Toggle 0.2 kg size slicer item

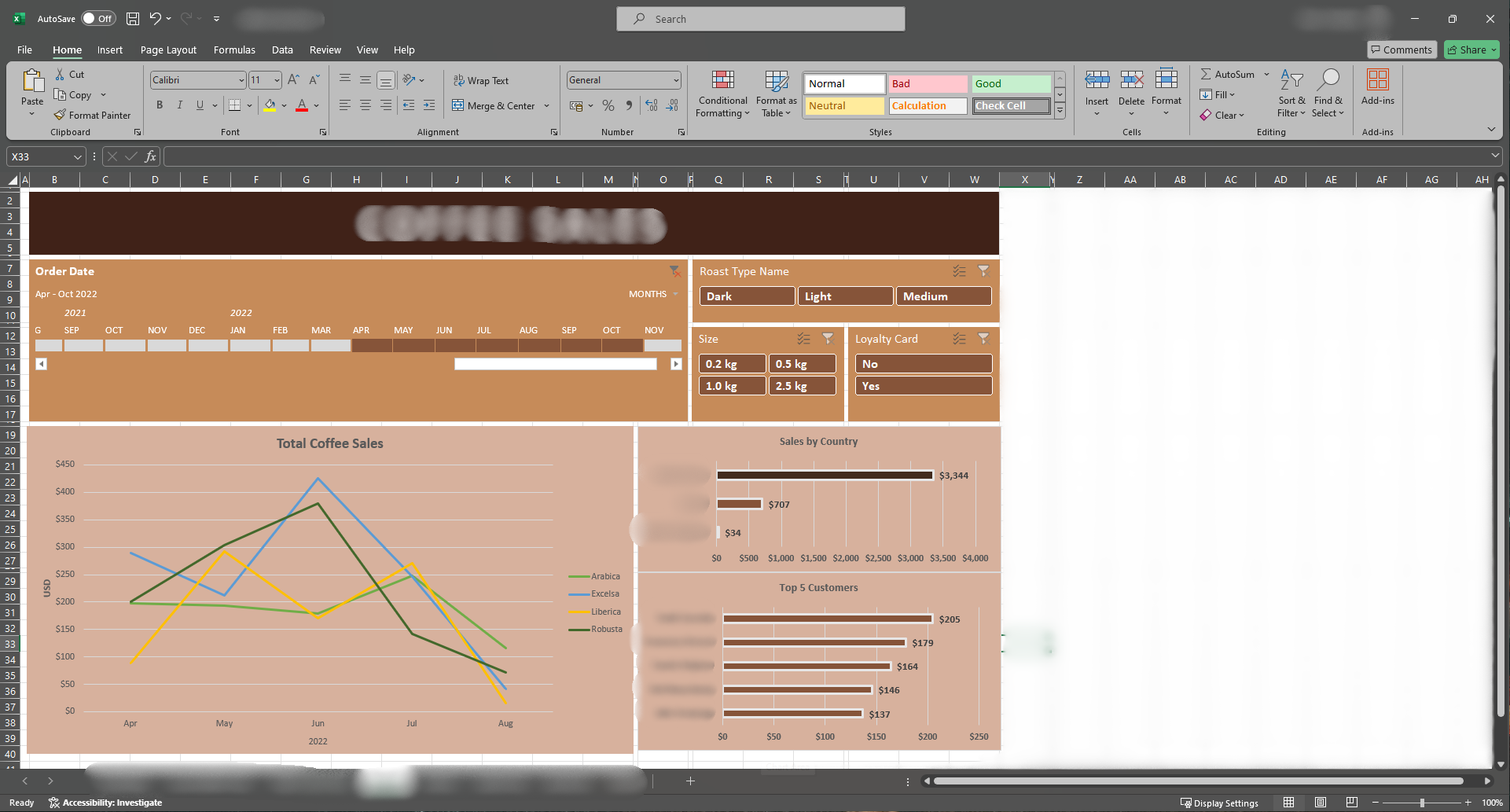[x=733, y=364]
